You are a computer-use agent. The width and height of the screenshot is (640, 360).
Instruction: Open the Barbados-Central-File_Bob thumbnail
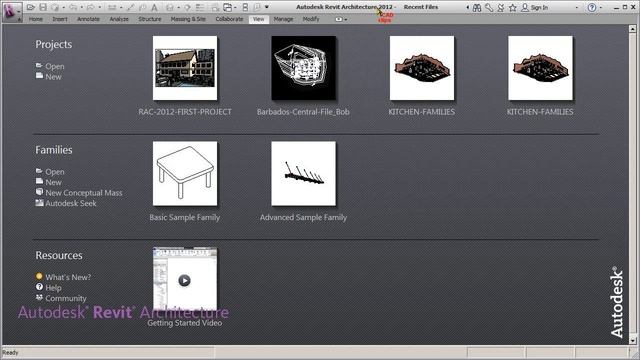[x=304, y=68]
